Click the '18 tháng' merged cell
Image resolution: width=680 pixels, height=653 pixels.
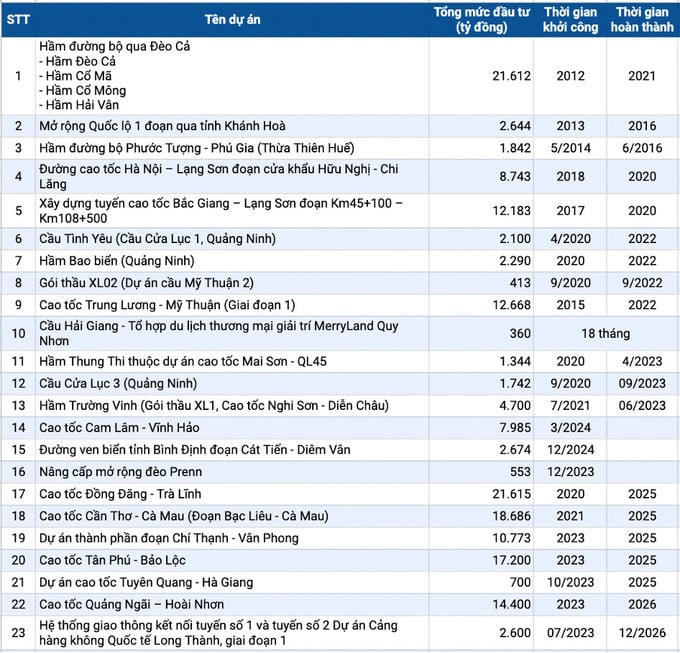(605, 333)
